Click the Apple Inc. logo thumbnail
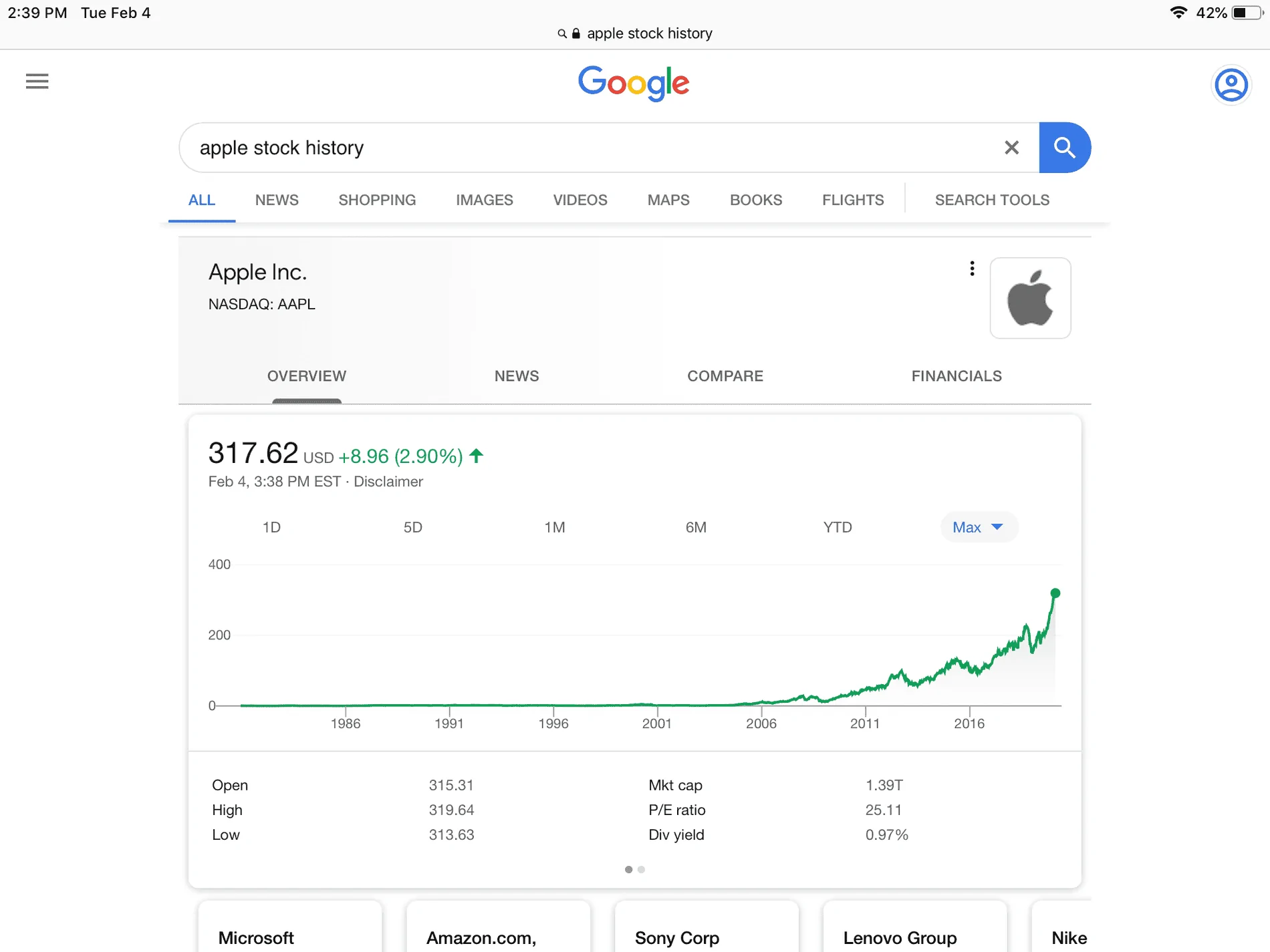Viewport: 1270px width, 952px height. tap(1030, 298)
